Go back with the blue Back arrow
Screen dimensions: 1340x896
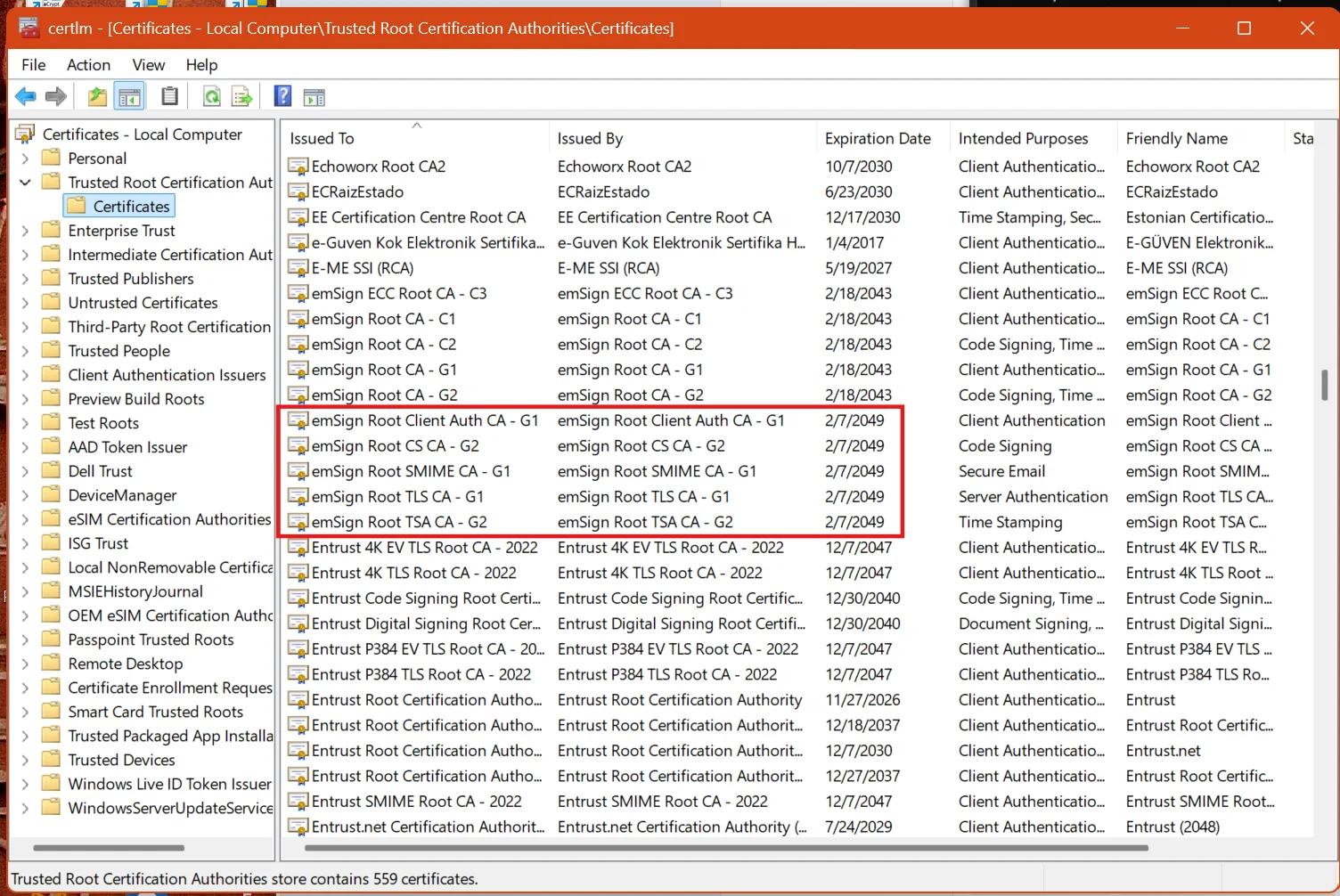pos(26,96)
